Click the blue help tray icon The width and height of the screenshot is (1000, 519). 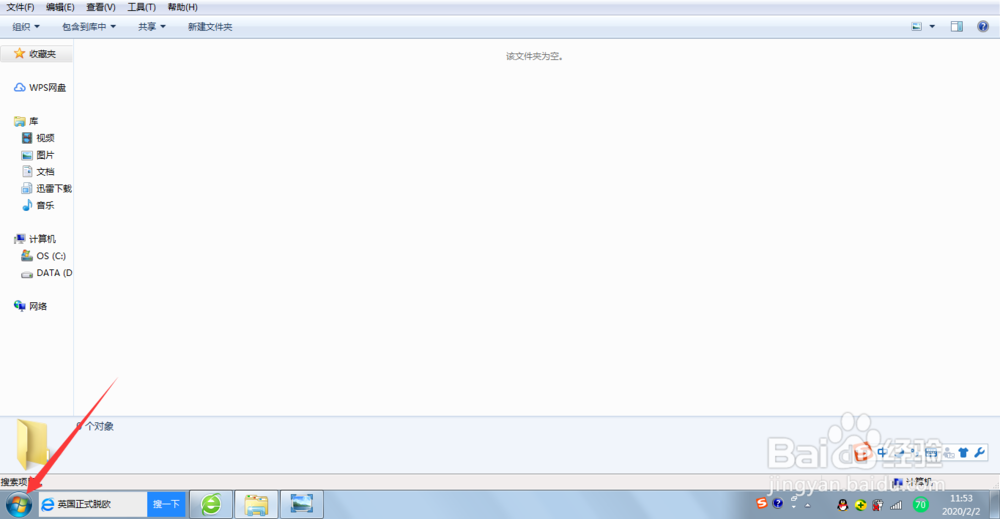tap(777, 503)
